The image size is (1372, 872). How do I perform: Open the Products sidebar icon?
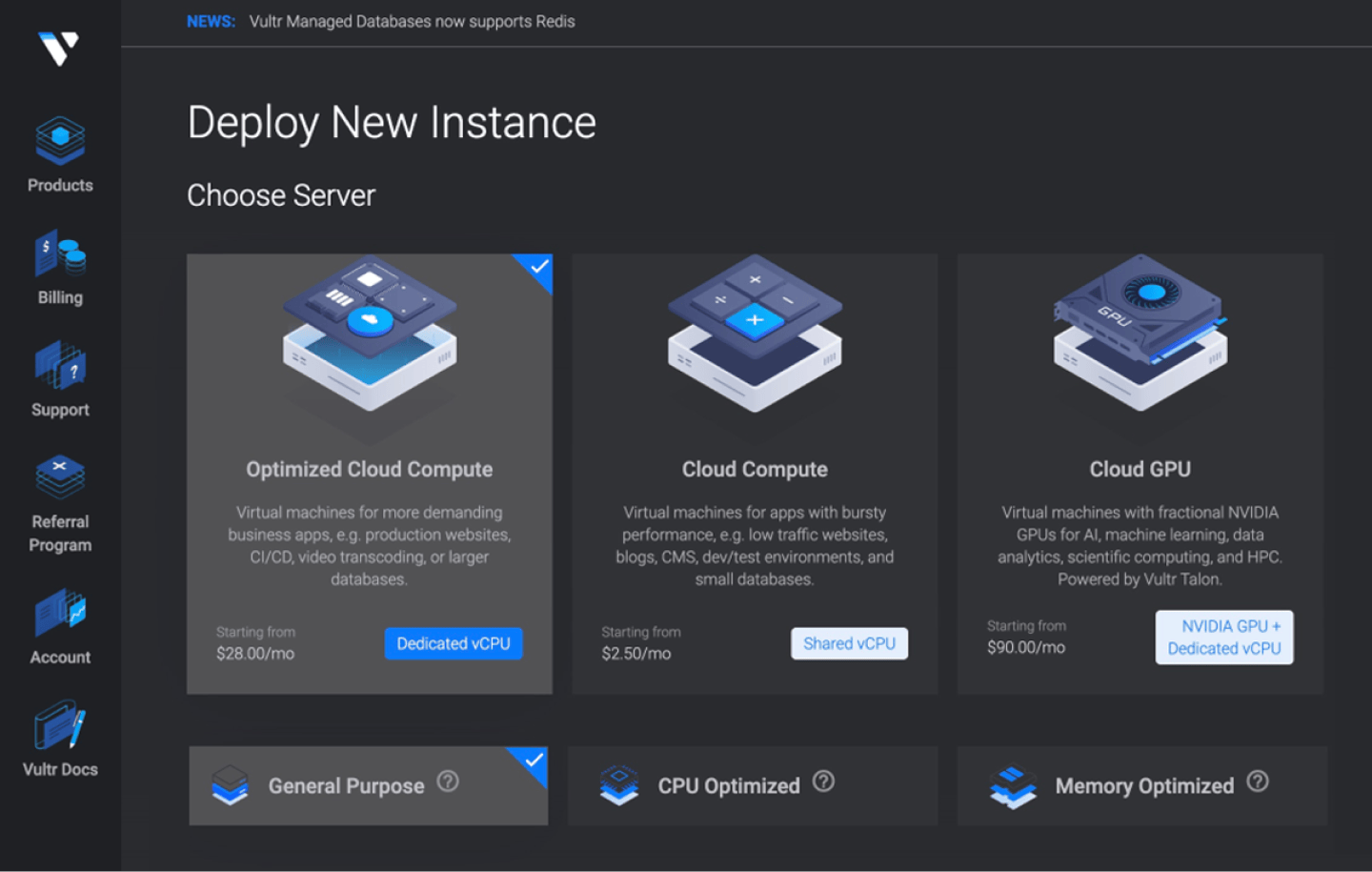[x=60, y=140]
